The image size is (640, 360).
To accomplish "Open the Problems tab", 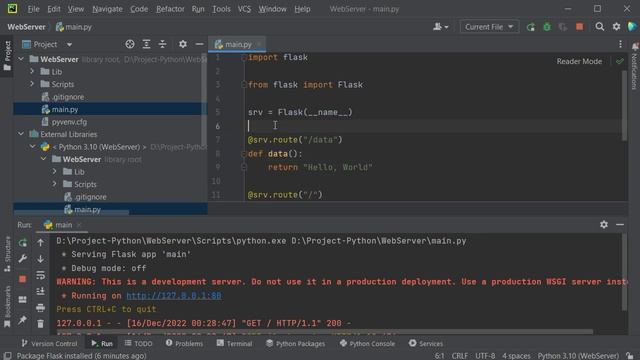I will tap(184, 344).
